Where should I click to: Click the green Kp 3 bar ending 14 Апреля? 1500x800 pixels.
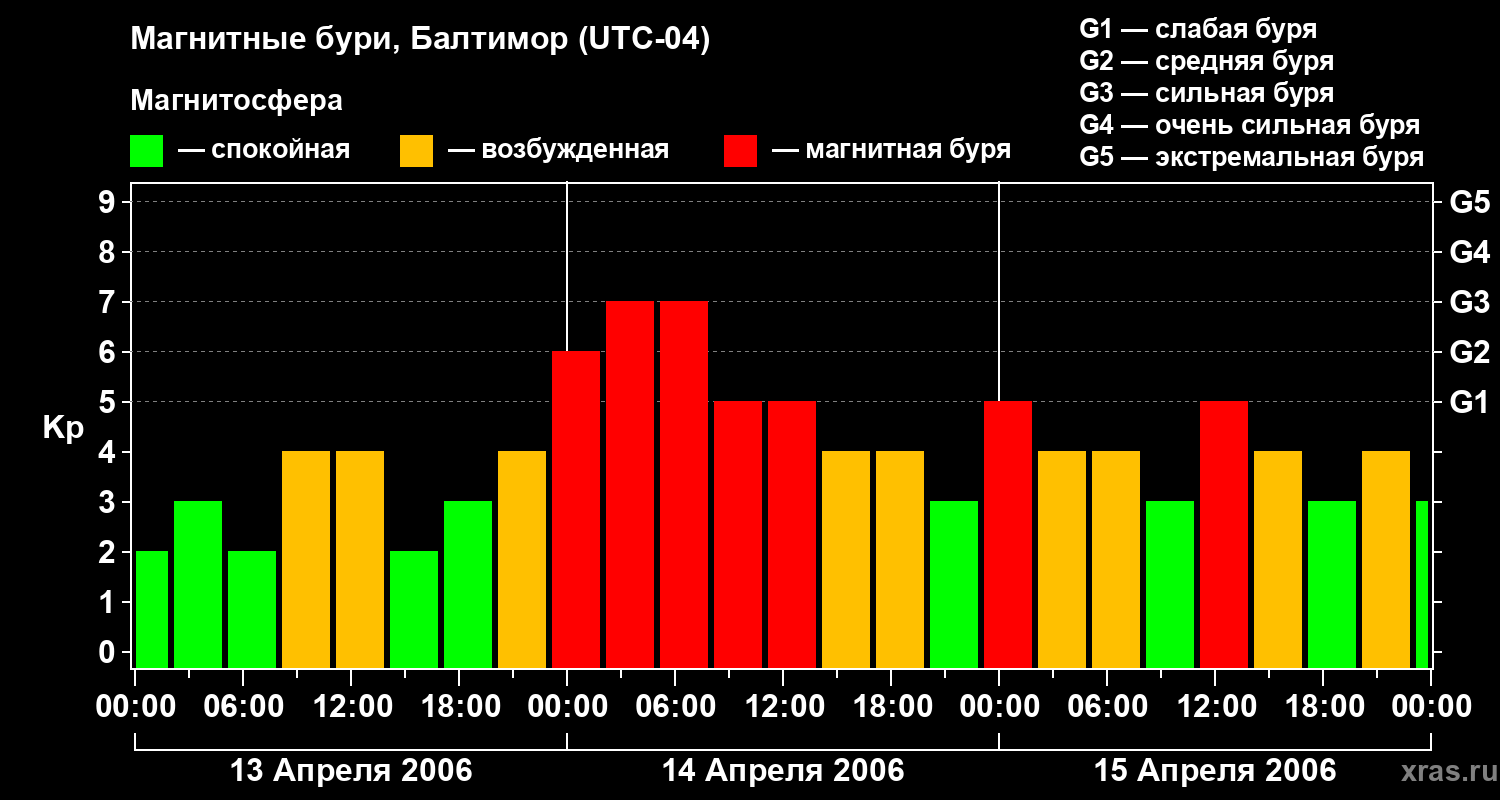(954, 585)
